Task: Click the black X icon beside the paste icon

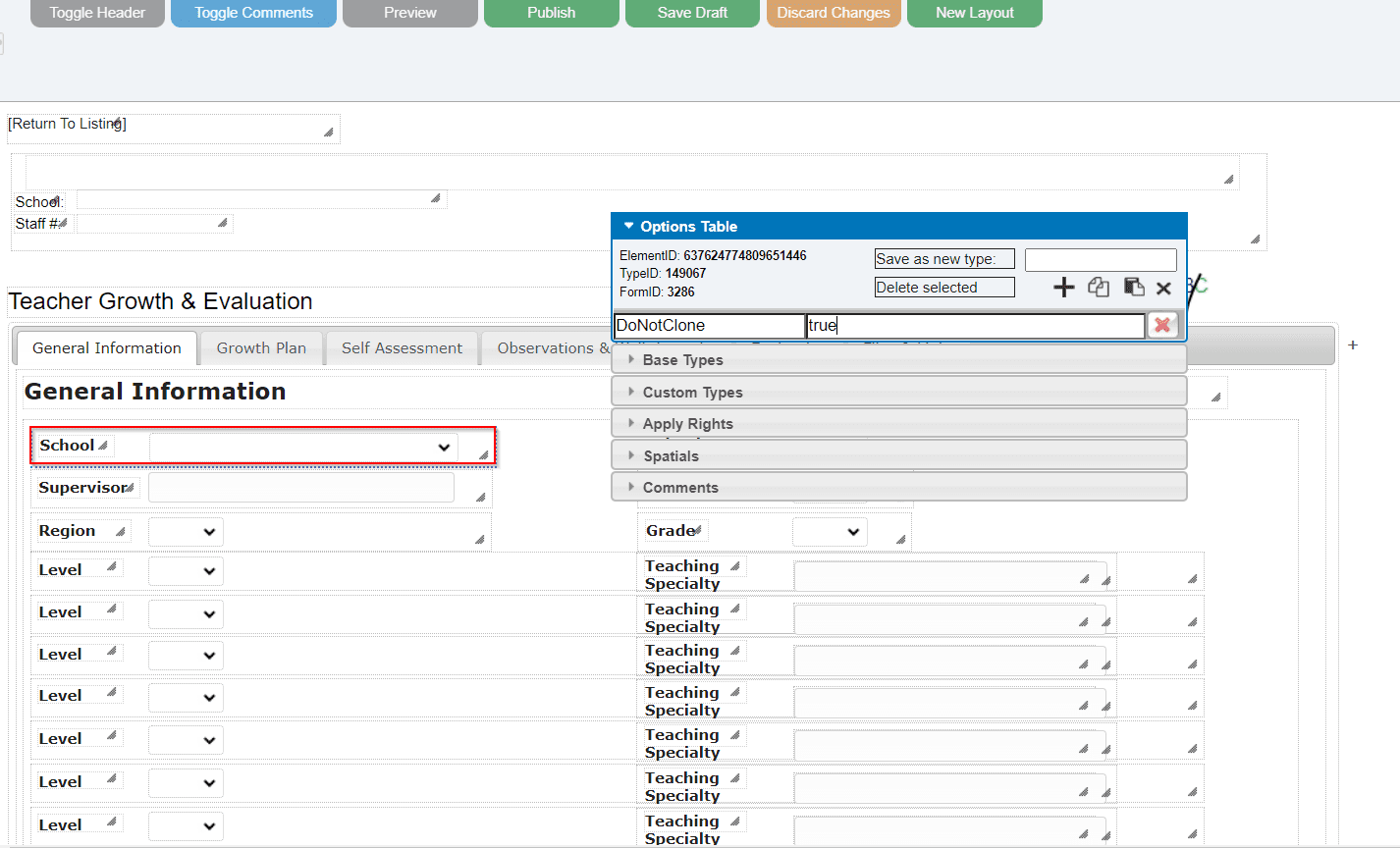Action: [x=1164, y=289]
